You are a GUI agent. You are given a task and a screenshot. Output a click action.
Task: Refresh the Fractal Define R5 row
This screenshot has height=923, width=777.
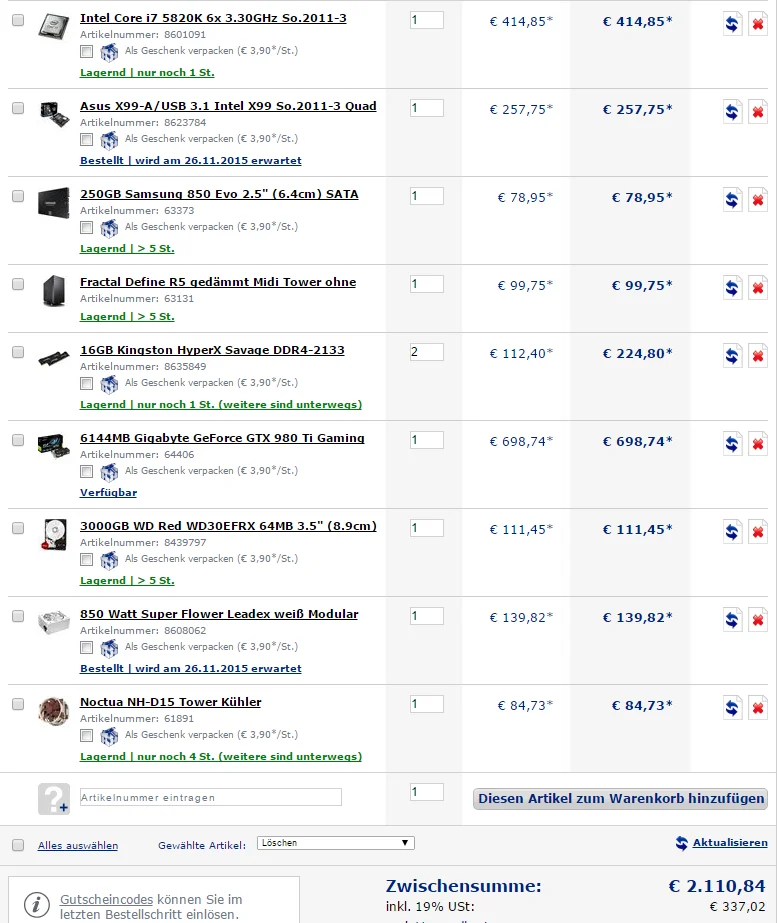coord(732,288)
